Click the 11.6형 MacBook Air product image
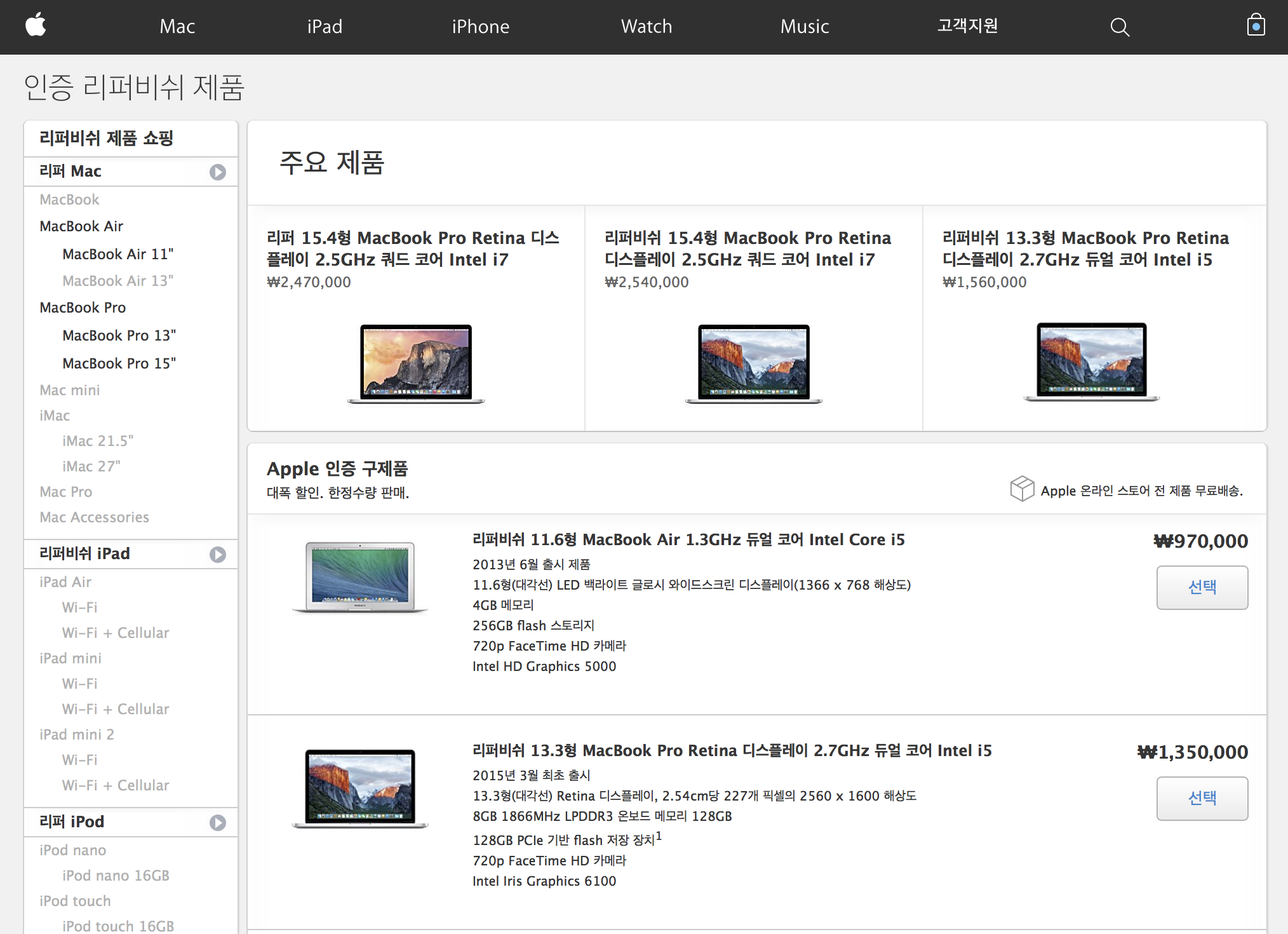The height and width of the screenshot is (934, 1288). (x=360, y=577)
